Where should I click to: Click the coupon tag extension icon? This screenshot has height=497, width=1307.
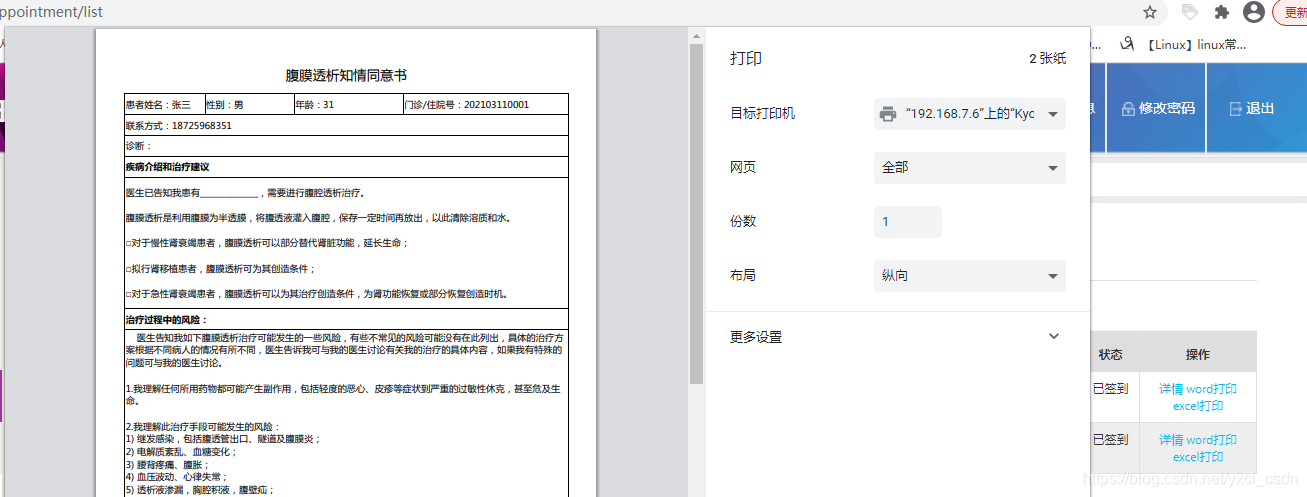[1190, 12]
